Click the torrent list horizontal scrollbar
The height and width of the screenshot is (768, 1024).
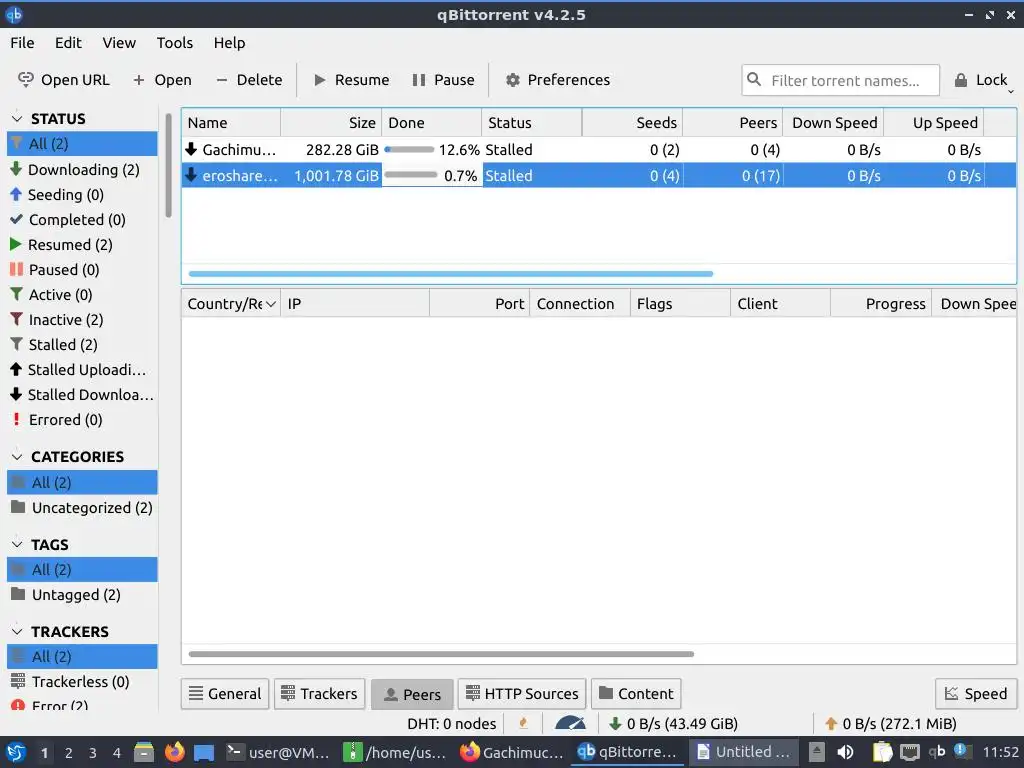(x=451, y=274)
